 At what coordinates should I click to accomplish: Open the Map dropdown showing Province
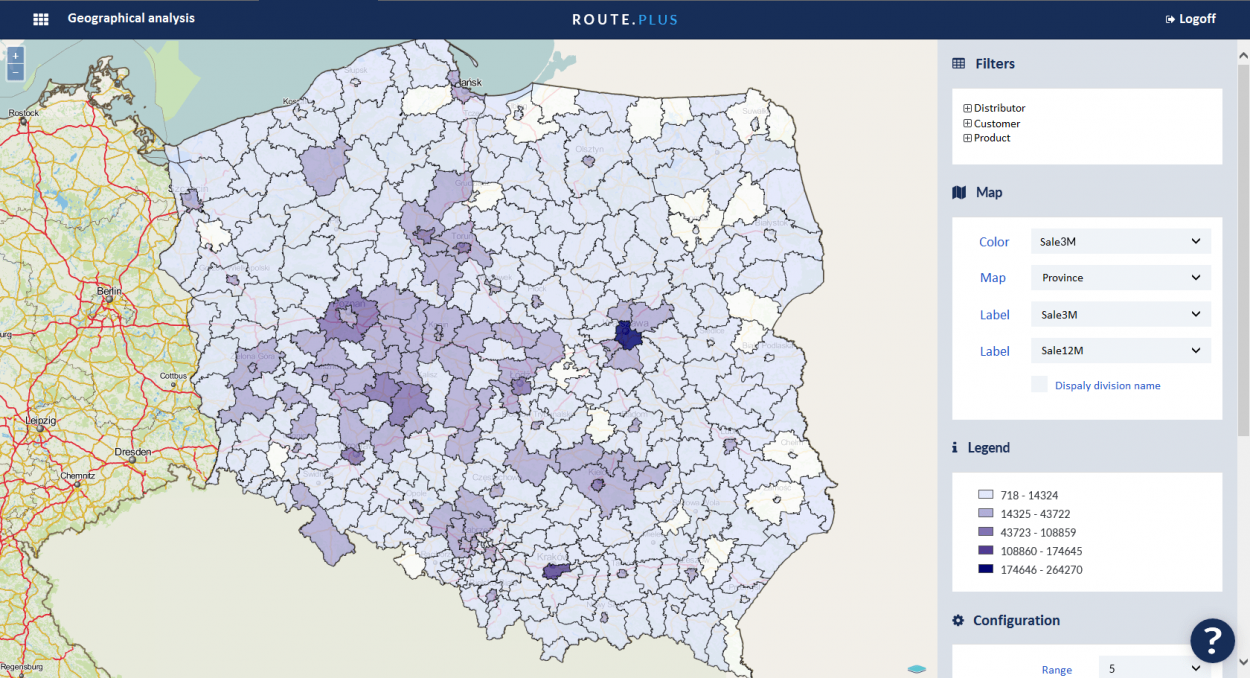click(x=1120, y=277)
